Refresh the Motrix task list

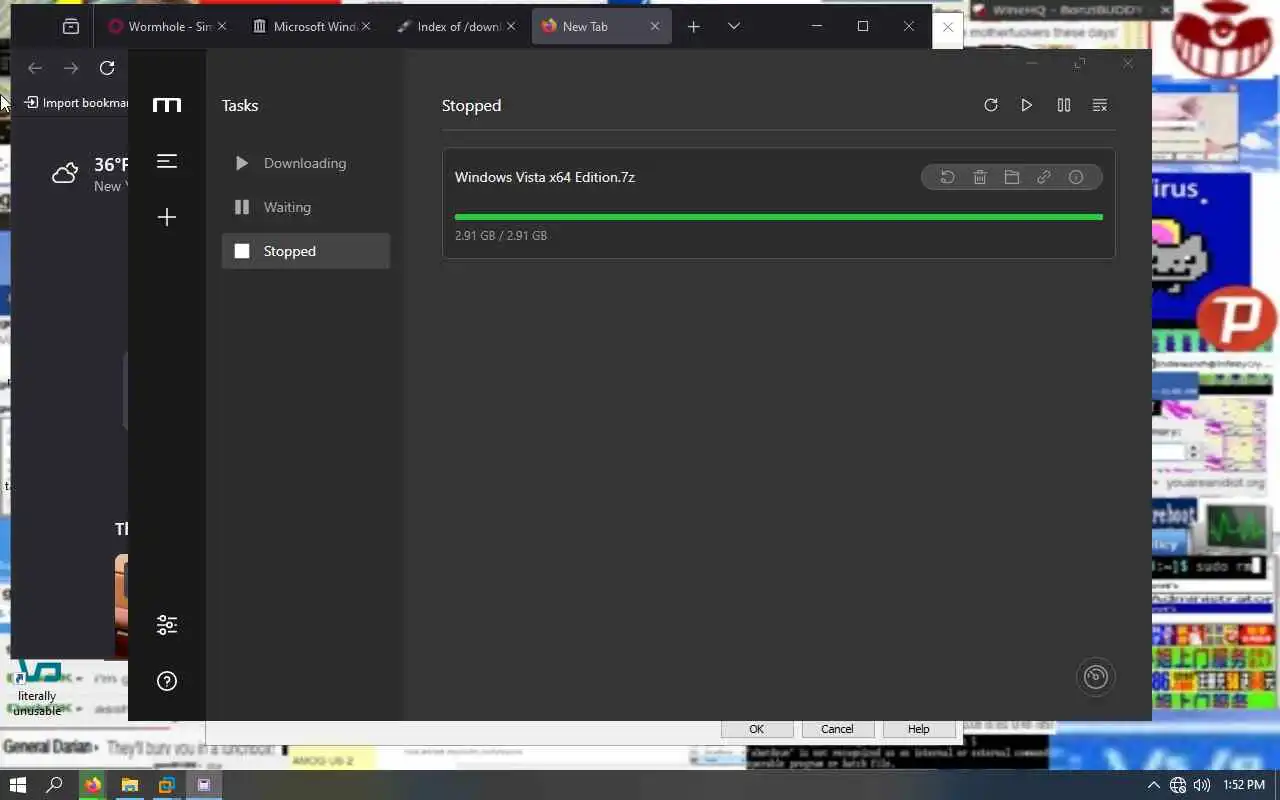click(x=991, y=105)
